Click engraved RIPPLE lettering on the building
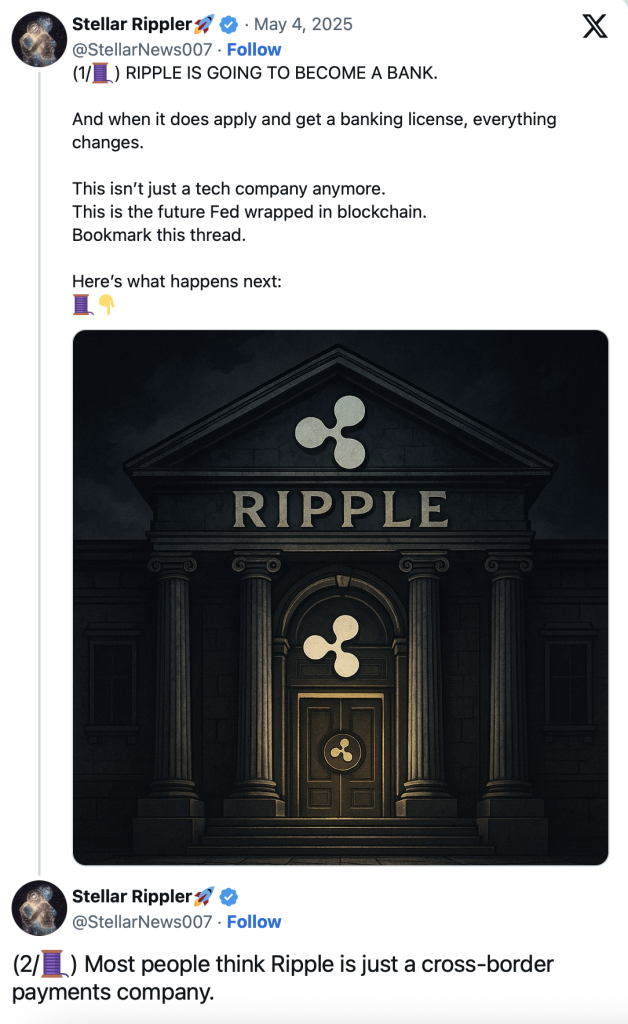The image size is (628, 1024). point(341,509)
